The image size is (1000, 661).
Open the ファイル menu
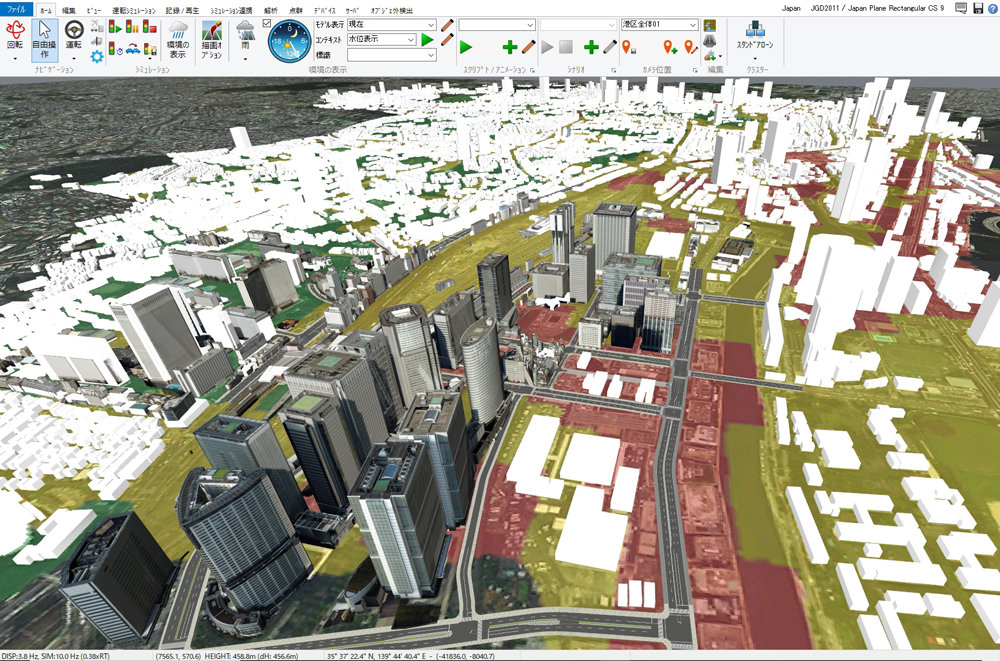(18, 8)
